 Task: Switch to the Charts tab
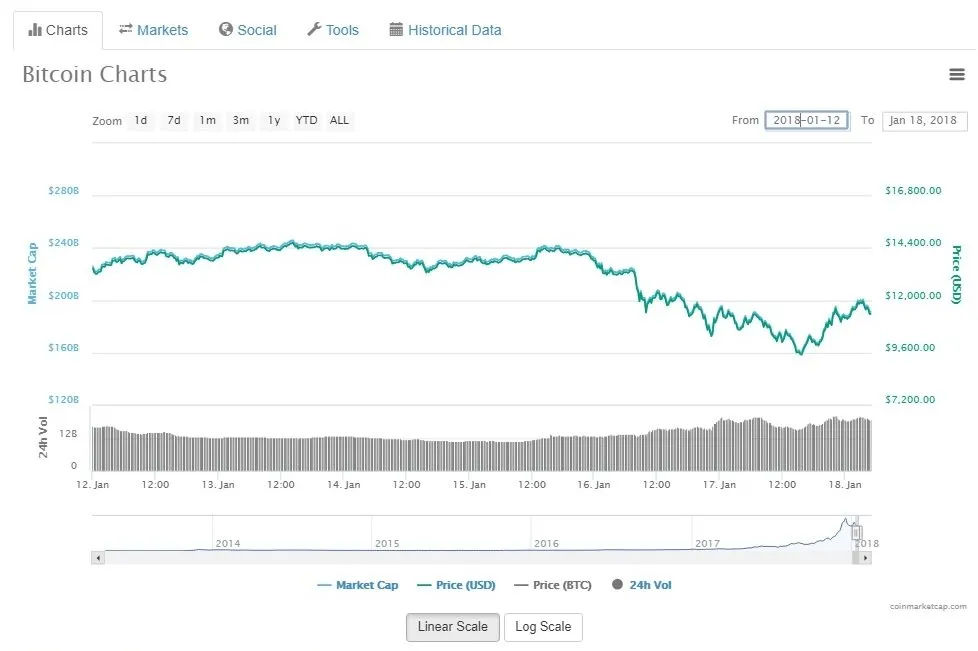point(58,30)
